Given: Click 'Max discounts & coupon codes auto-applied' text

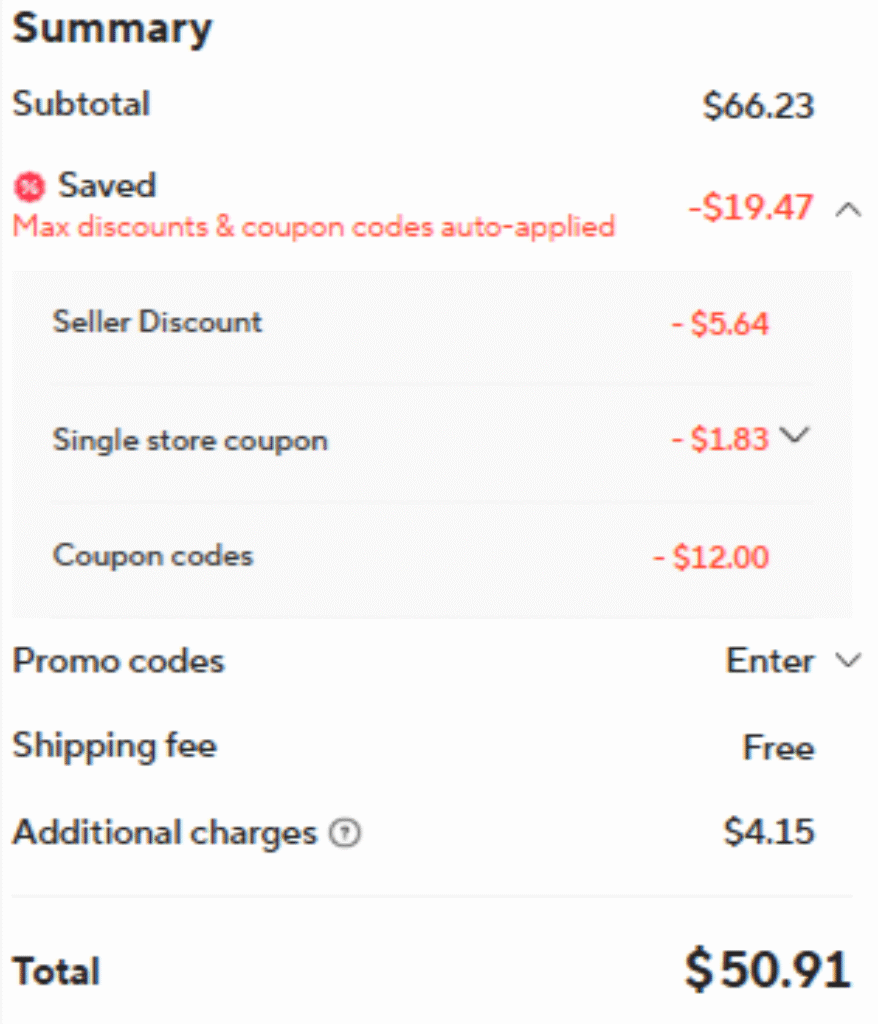Looking at the screenshot, I should [313, 227].
